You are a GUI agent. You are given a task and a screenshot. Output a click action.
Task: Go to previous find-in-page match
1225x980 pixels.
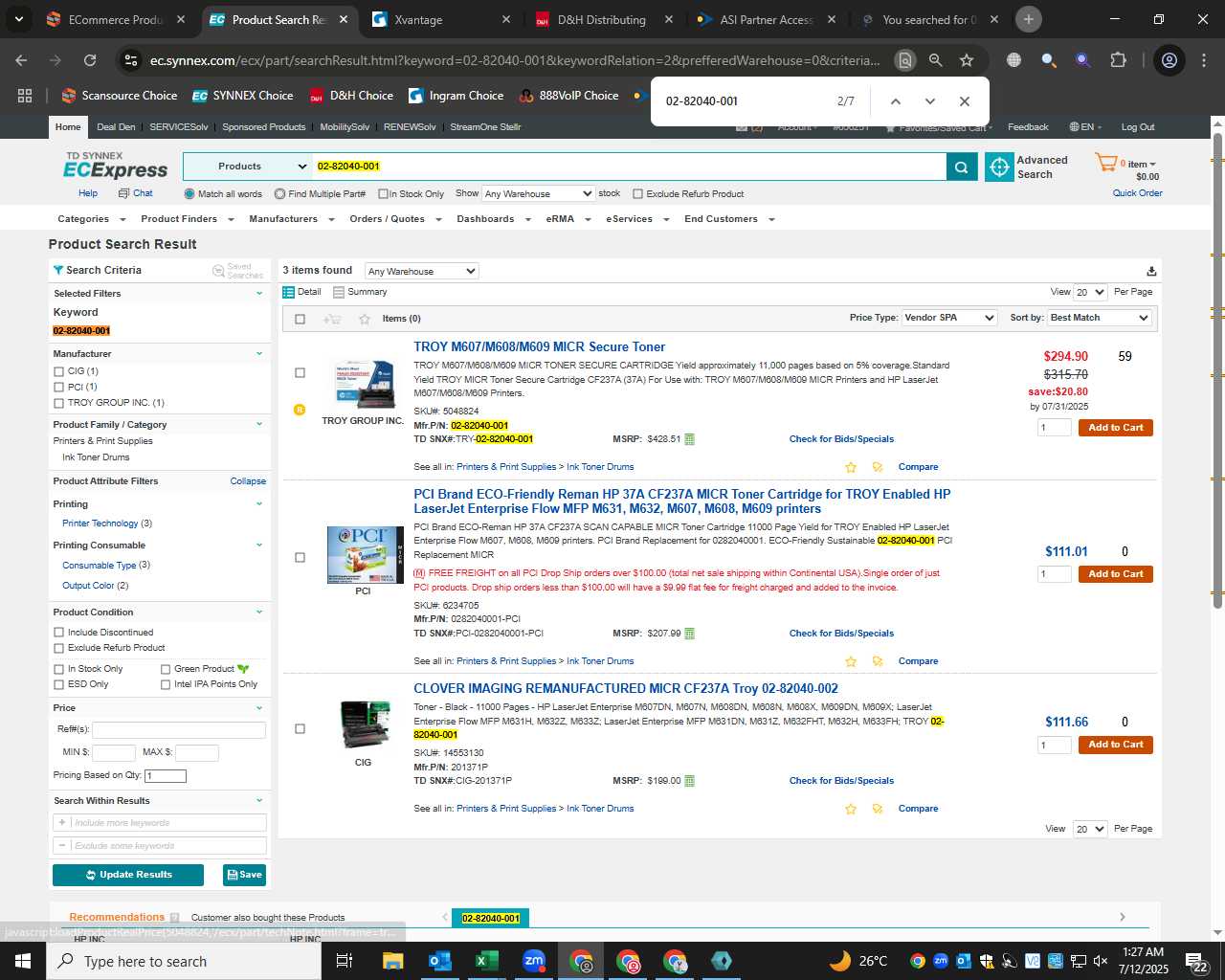895,101
